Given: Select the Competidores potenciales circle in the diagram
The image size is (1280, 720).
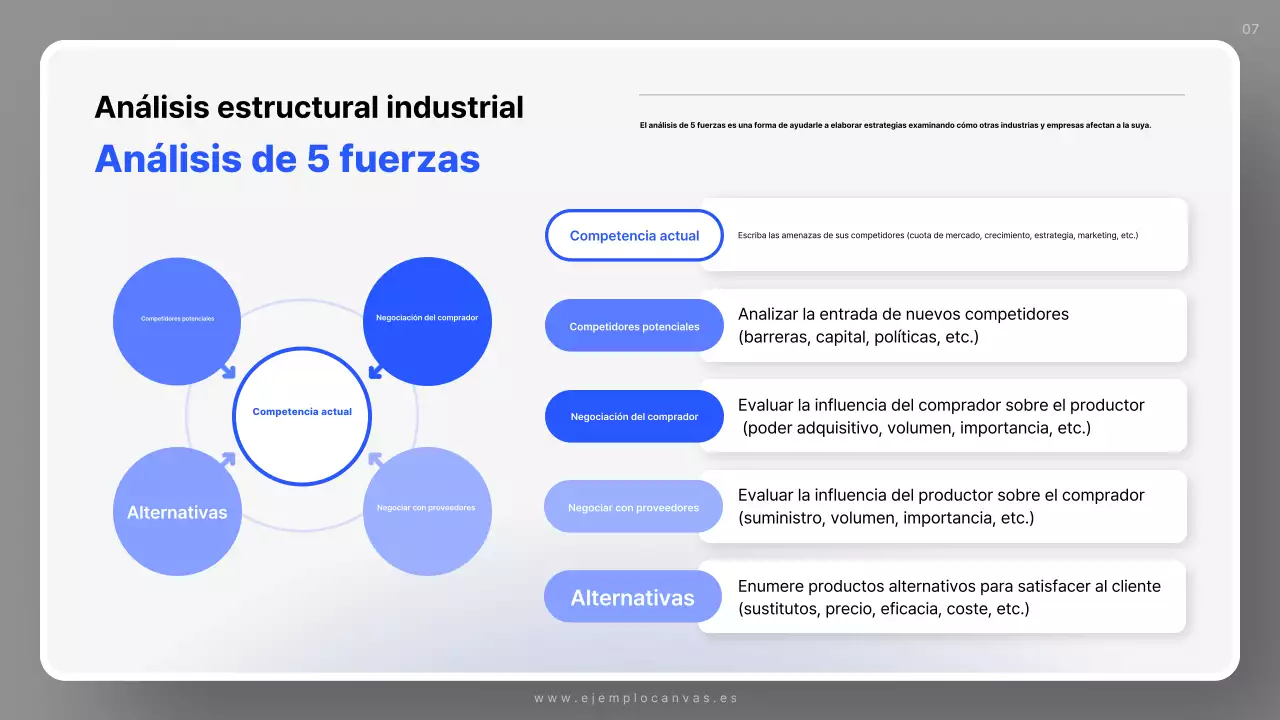Looking at the screenshot, I should click(x=177, y=320).
